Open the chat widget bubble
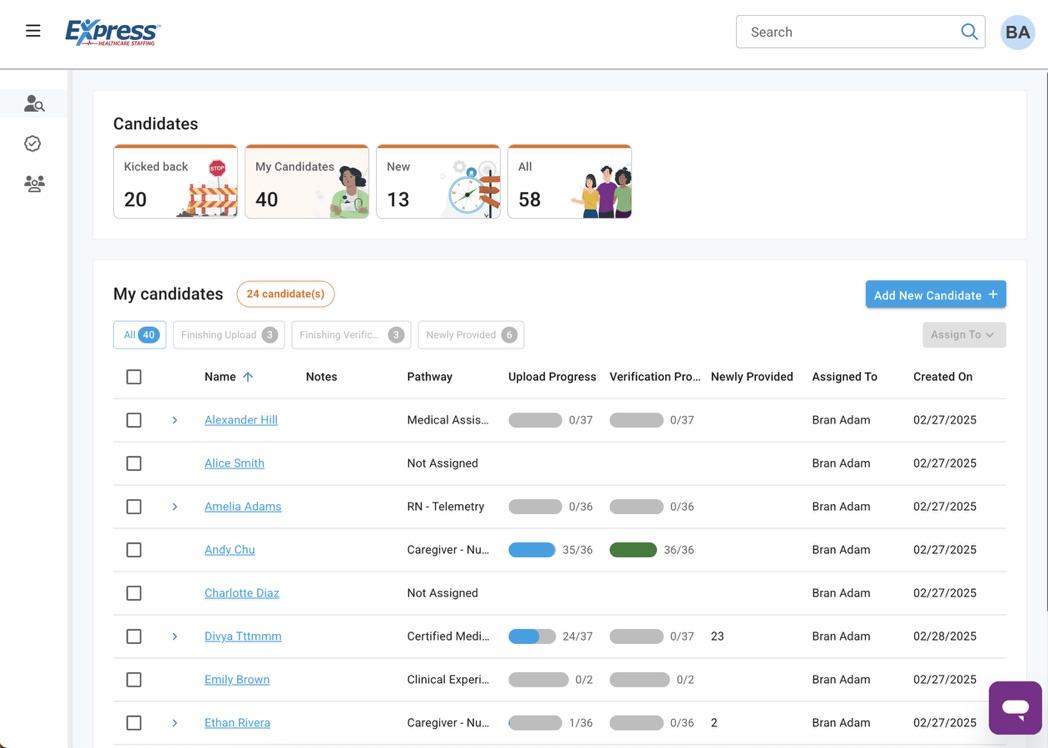 [x=1015, y=708]
